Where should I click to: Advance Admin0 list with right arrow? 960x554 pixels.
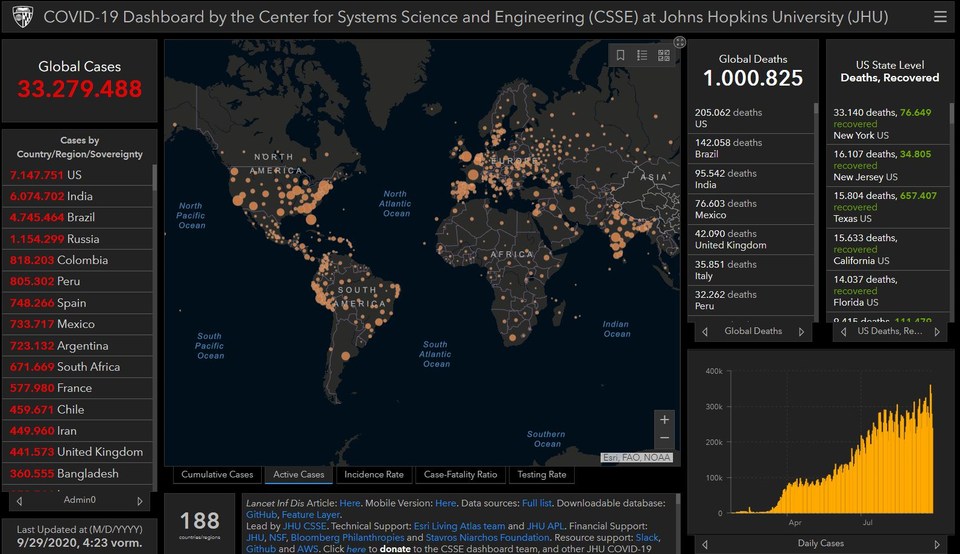click(140, 501)
